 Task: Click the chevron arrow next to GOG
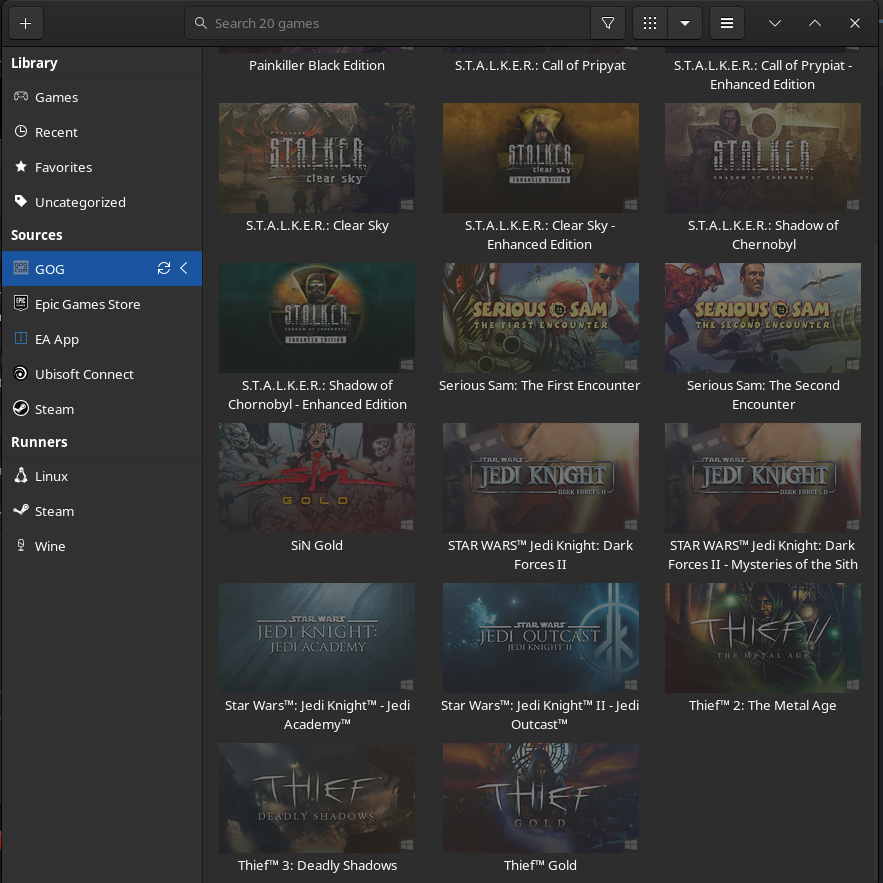pos(184,268)
